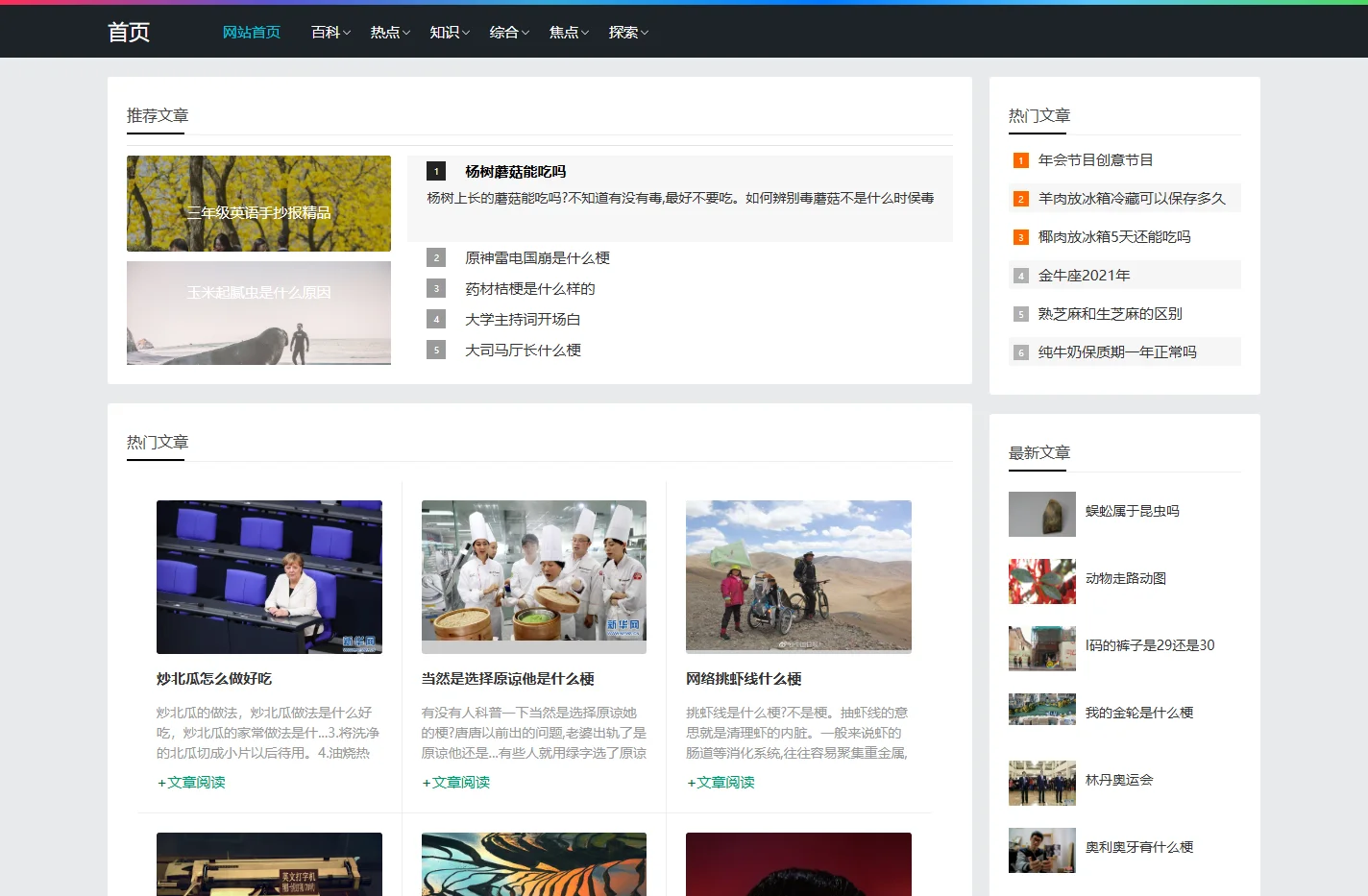
Task: Open 熟芝麻和生芝麻的区别 article
Action: click(1110, 314)
